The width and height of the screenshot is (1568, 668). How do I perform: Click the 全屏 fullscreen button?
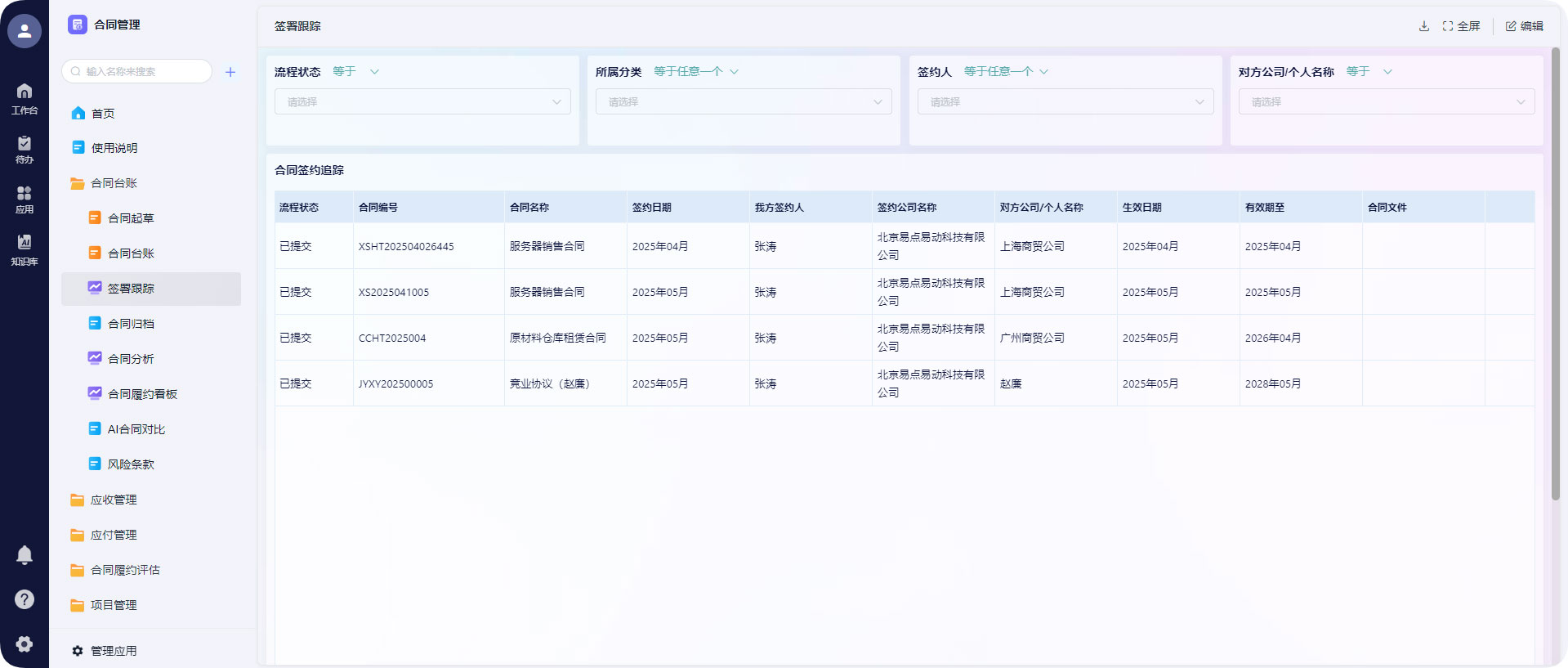coord(1461,26)
